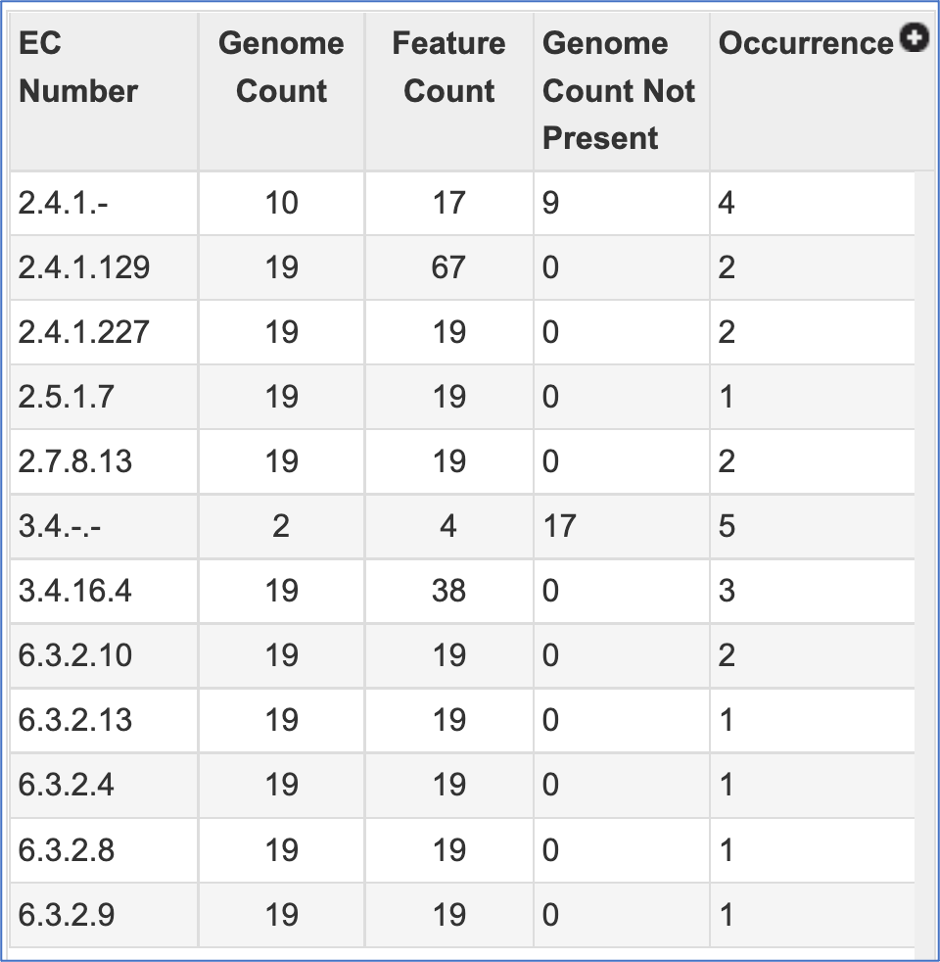Select the 2.4.1.129 row
The height and width of the screenshot is (962, 940).
tap(462, 267)
